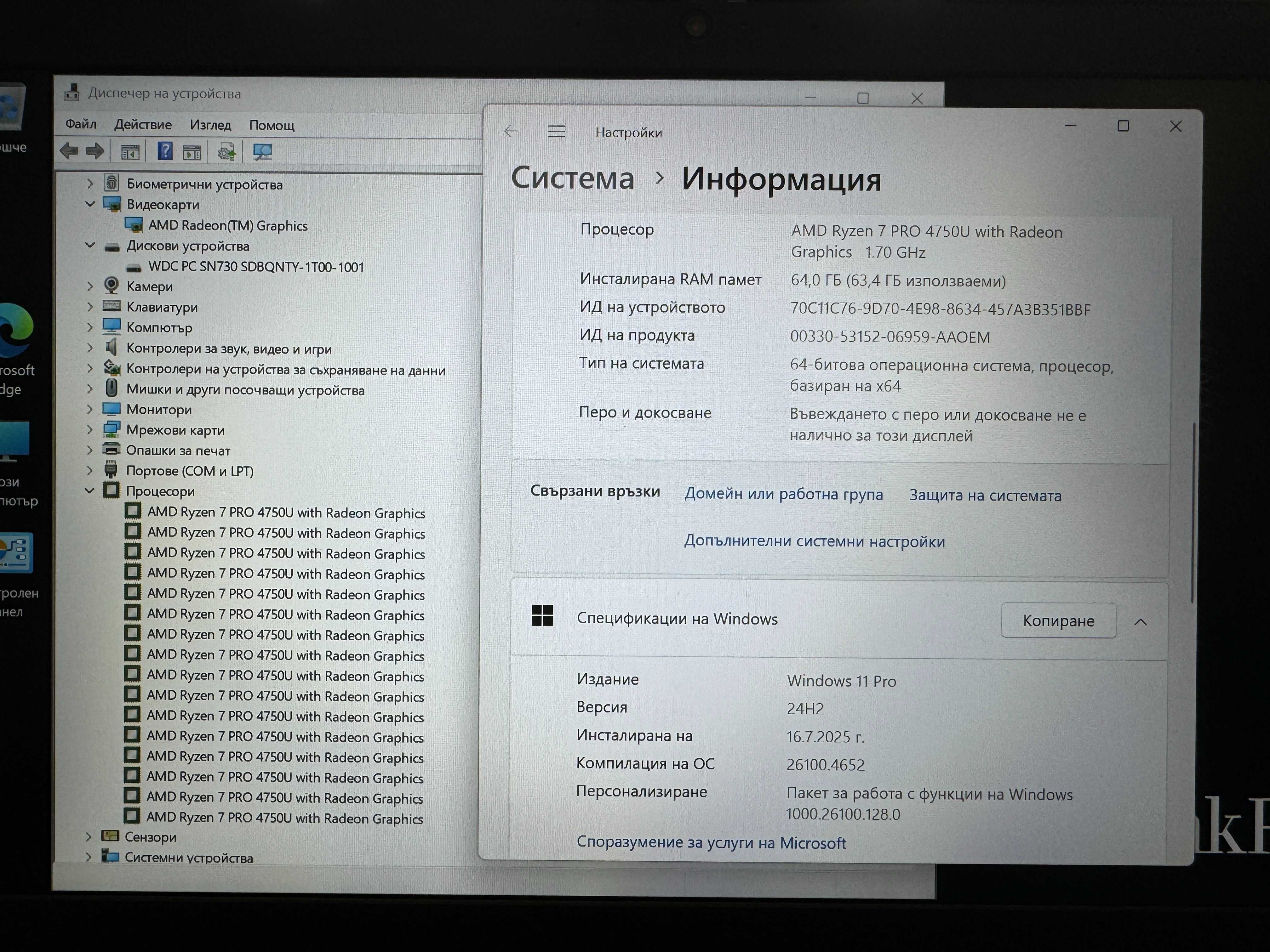This screenshot has height=952, width=1270.
Task: Click the OS build value 26100.4652
Action: pyautogui.click(x=825, y=764)
